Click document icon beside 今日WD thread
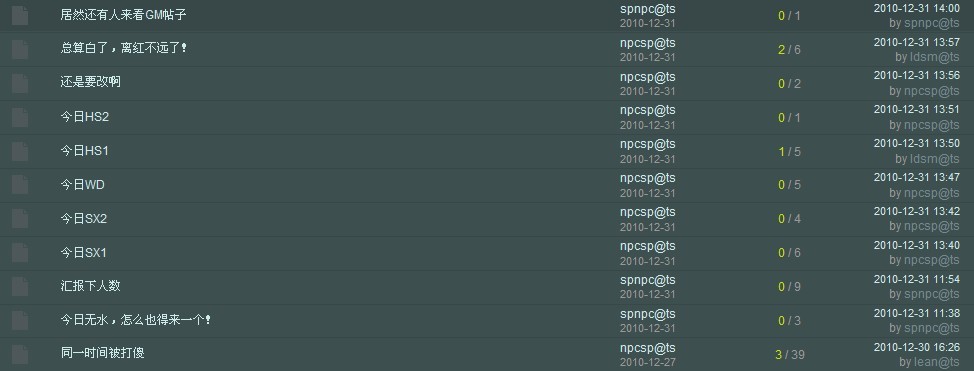The width and height of the screenshot is (974, 371). pos(20,185)
